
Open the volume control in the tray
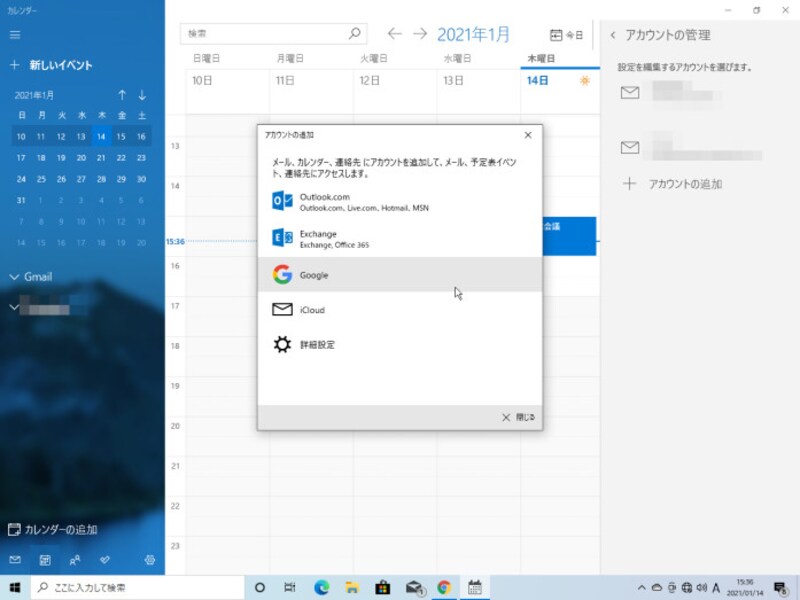click(703, 588)
